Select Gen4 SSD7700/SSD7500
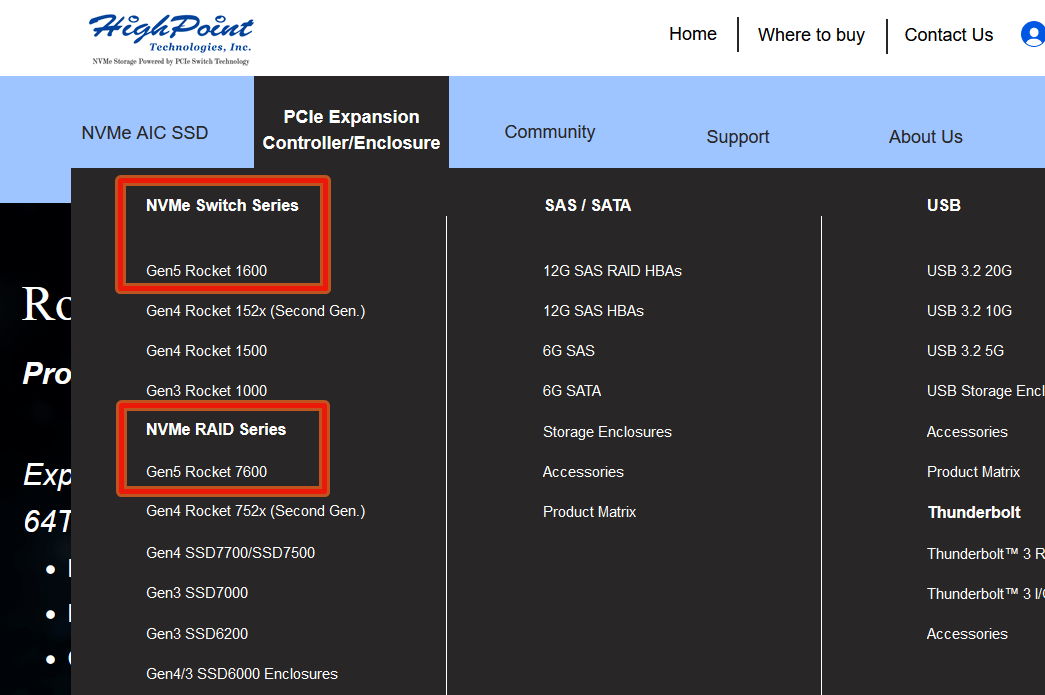This screenshot has width=1045, height=695. 231,552
